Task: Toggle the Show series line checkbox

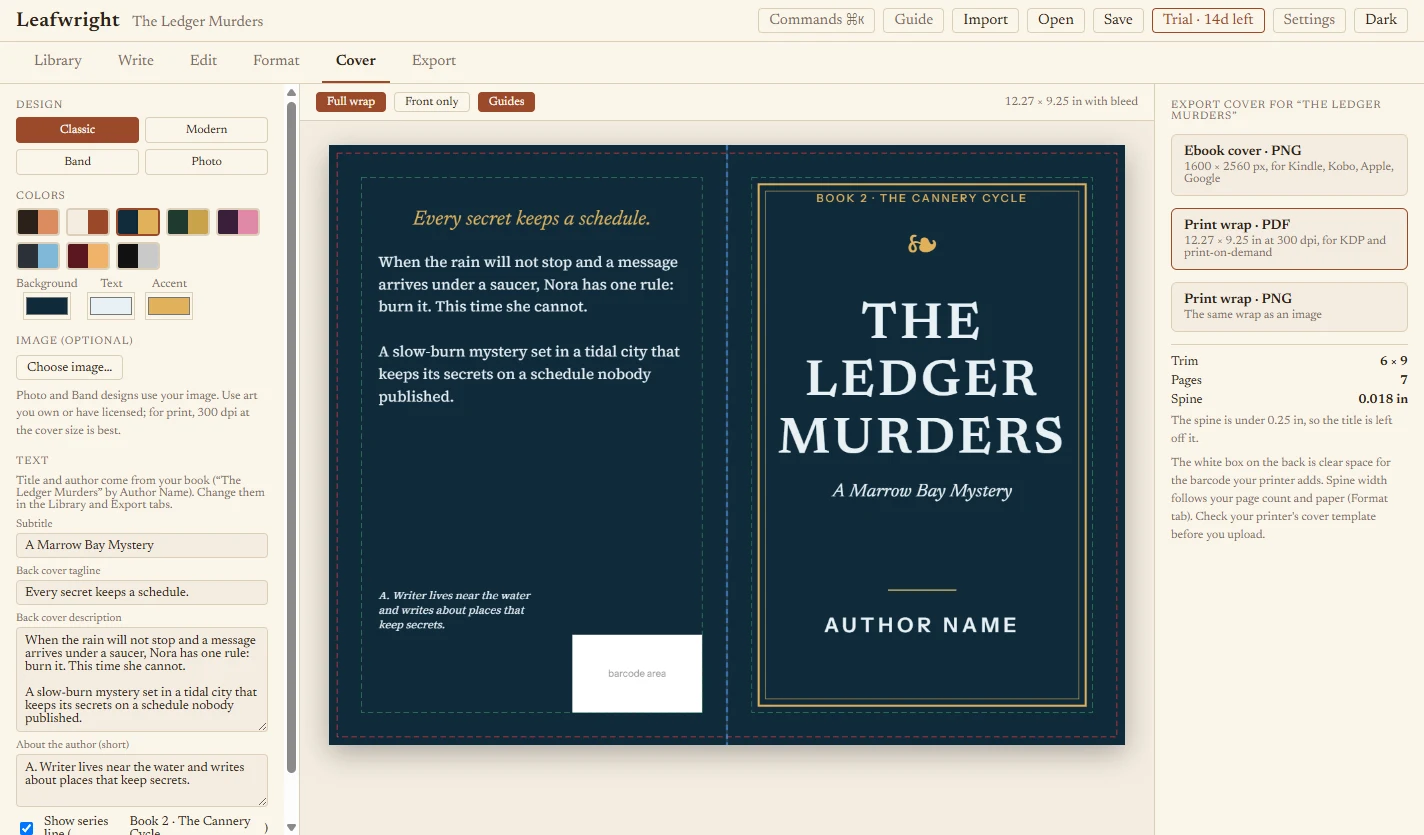Action: [27, 828]
